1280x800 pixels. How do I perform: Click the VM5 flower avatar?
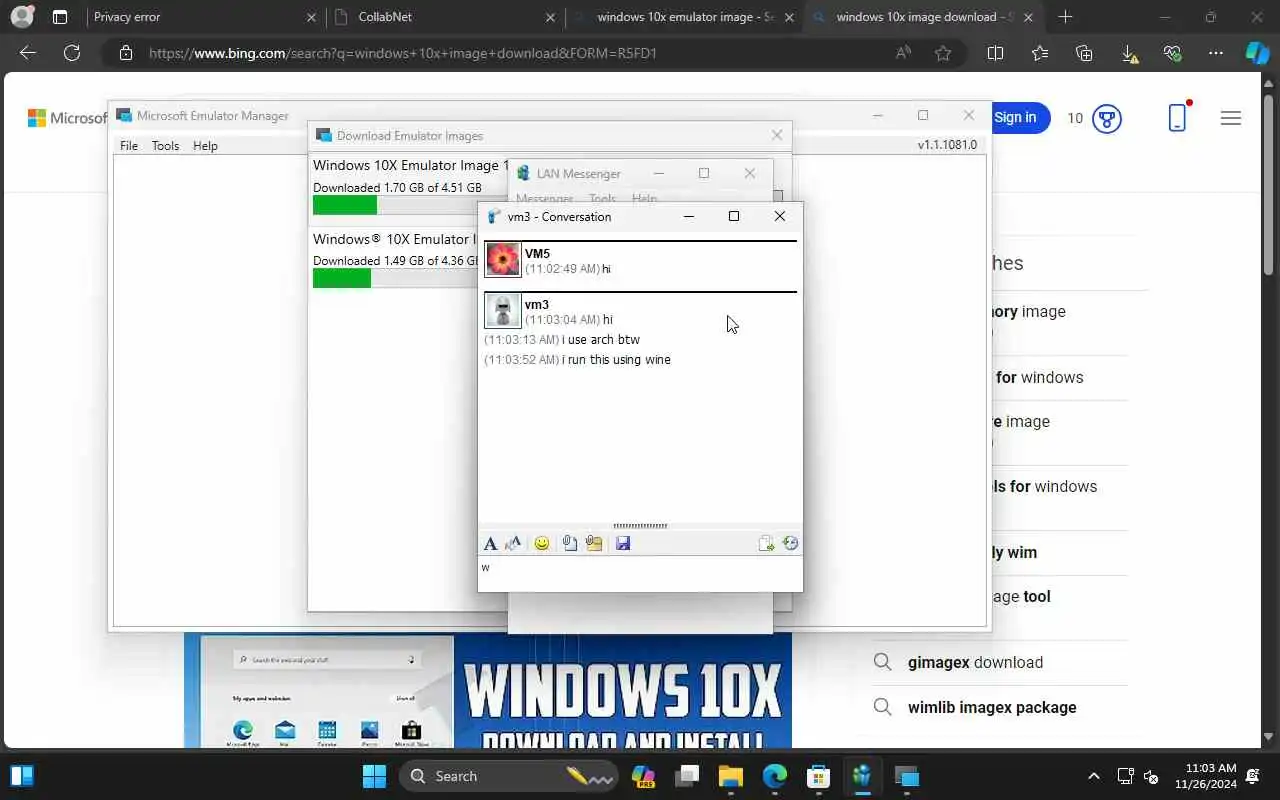pyautogui.click(x=503, y=260)
